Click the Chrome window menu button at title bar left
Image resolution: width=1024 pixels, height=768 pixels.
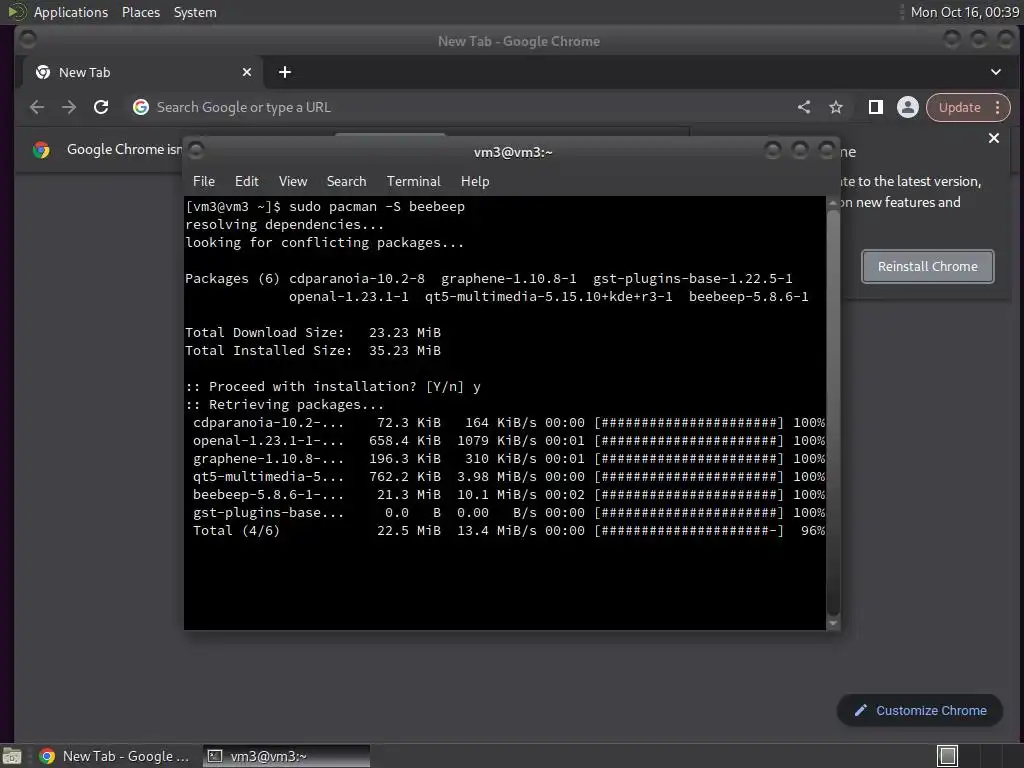tap(27, 40)
